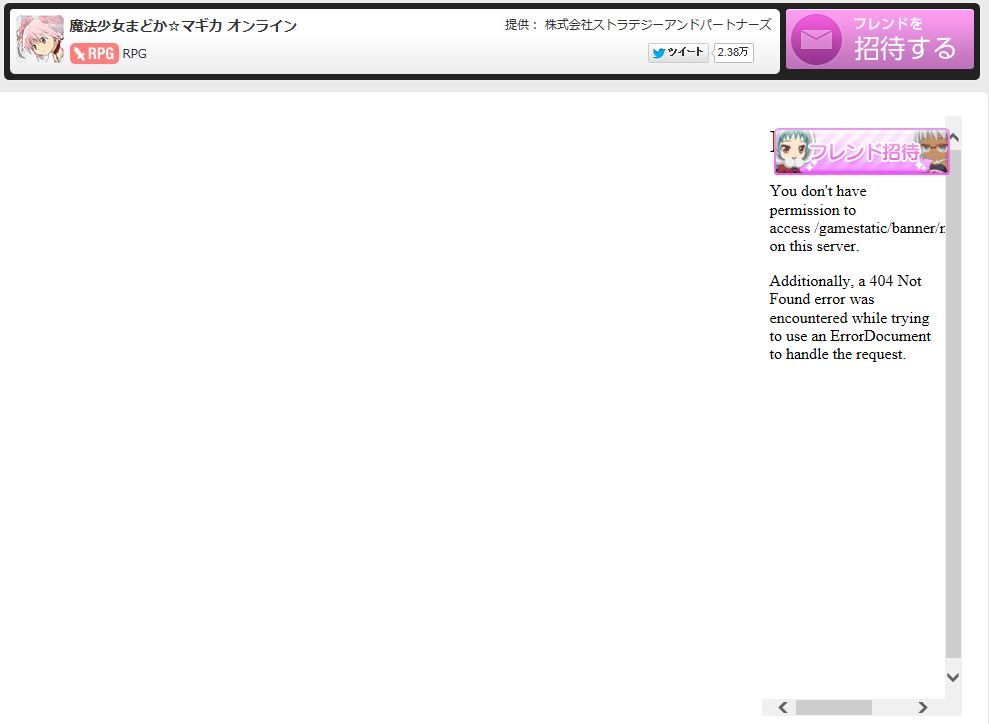Click provider text 株式会社ストラテジーアンドパートナーズ
The width and height of the screenshot is (989, 724).
point(658,25)
